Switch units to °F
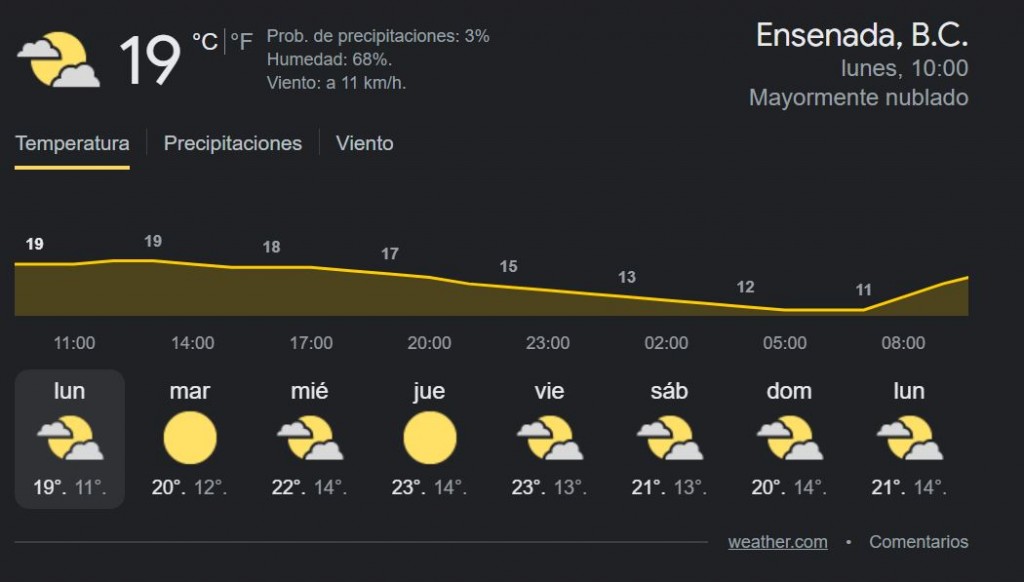This screenshot has height=582, width=1024. click(x=241, y=42)
